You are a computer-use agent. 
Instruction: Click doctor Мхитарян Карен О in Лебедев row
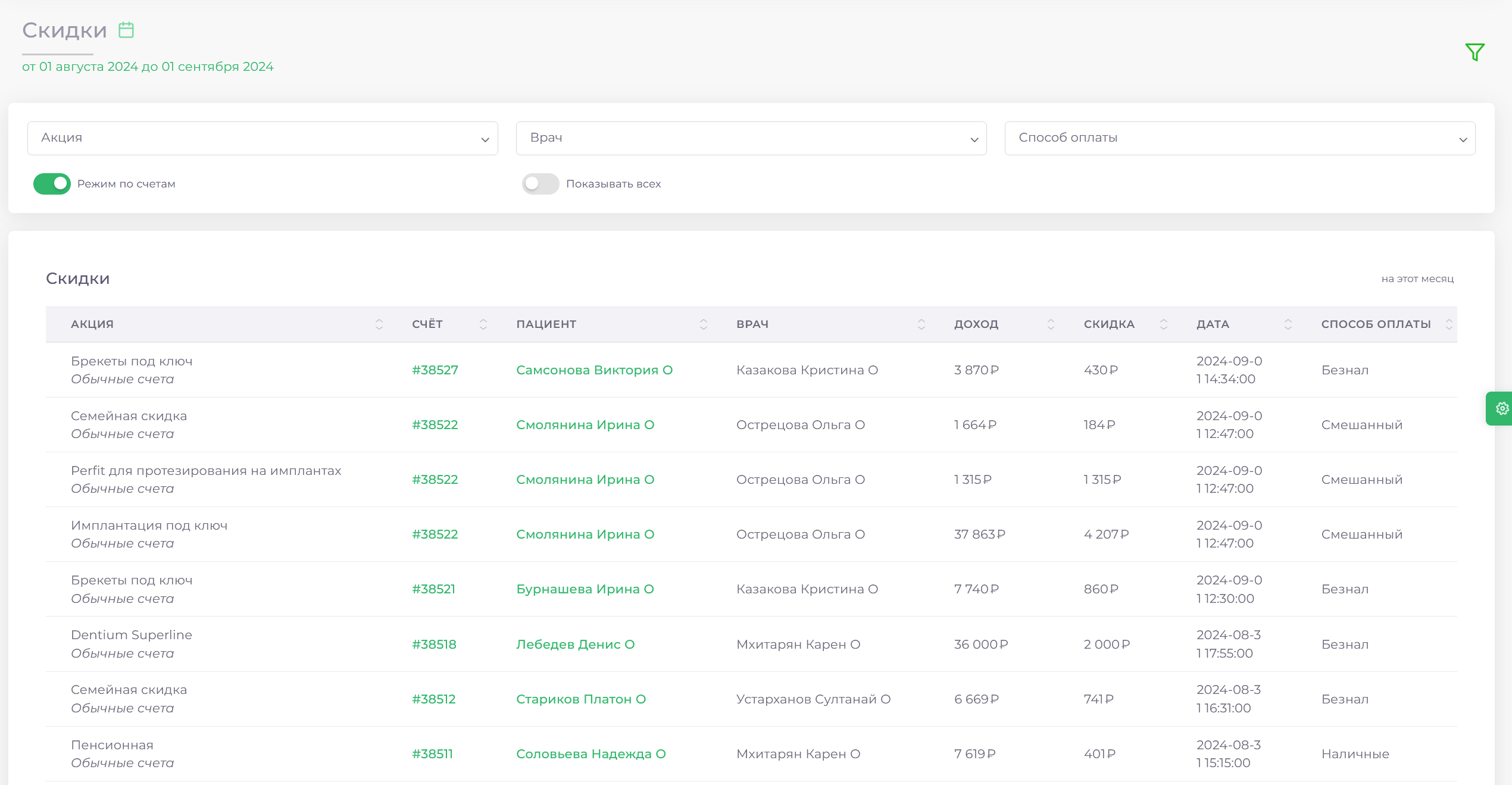click(x=798, y=645)
